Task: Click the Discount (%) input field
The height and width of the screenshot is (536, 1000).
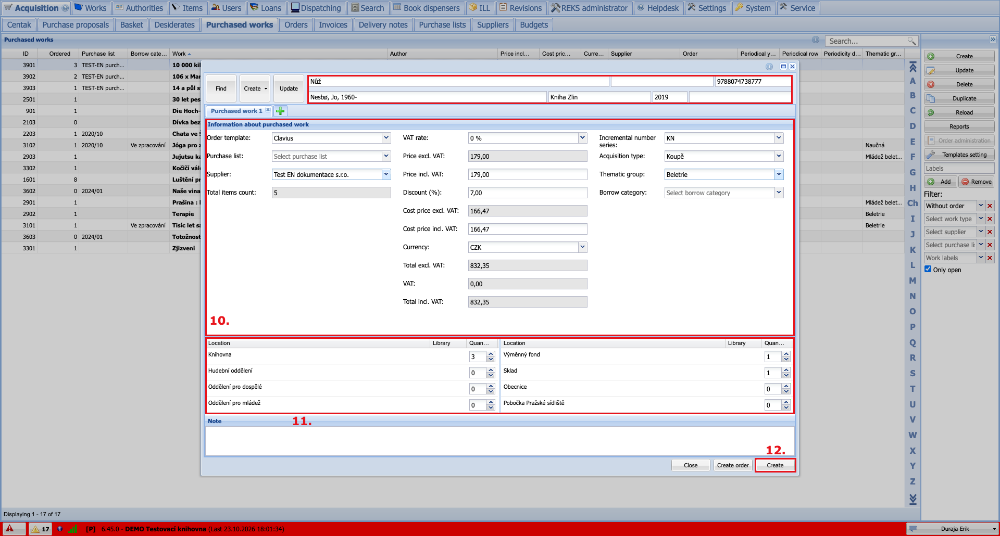Action: pos(527,192)
